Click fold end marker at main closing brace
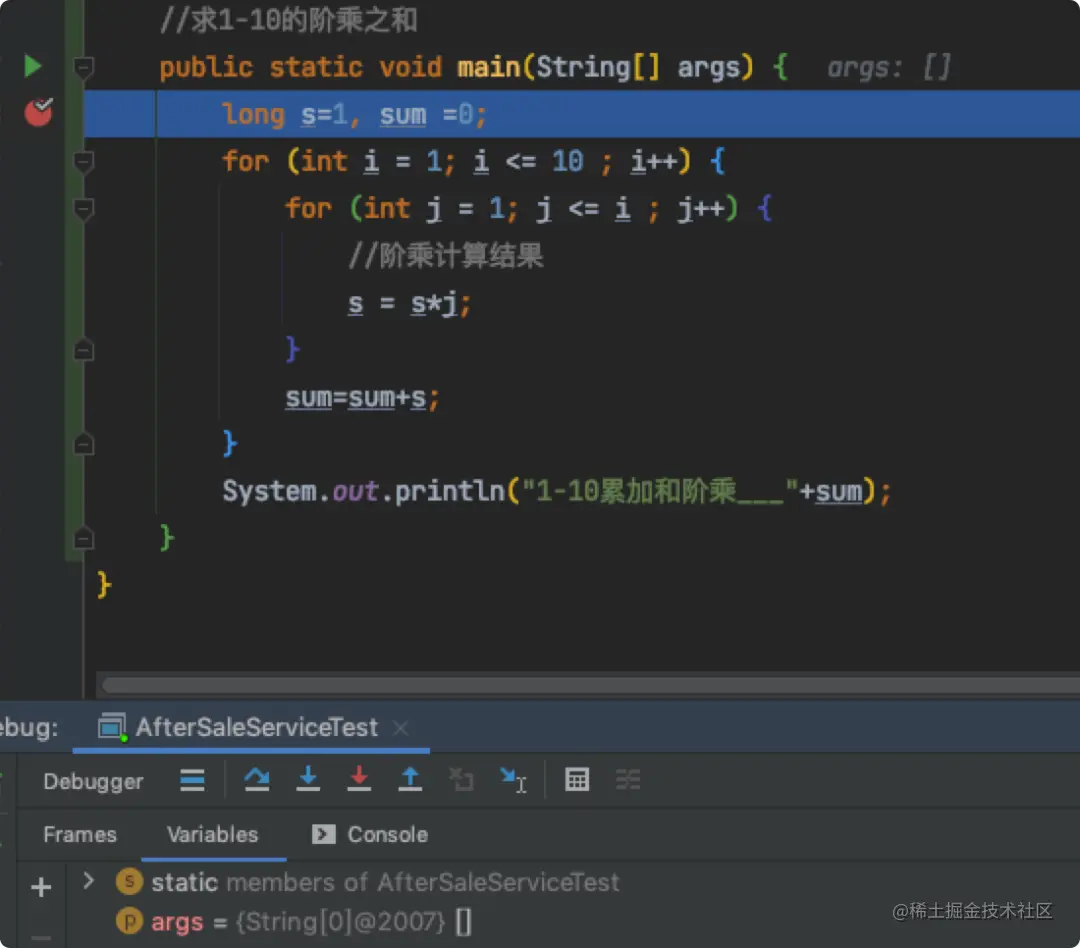 (x=83, y=538)
